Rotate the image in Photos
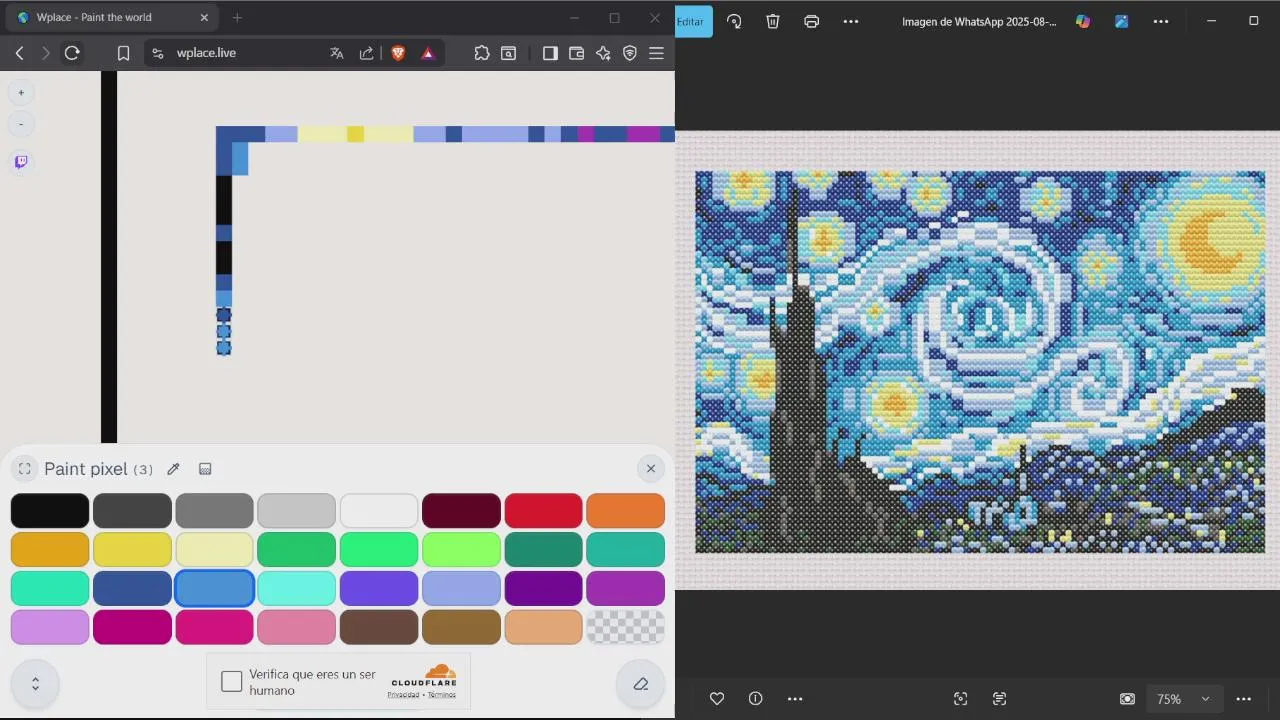 pyautogui.click(x=734, y=21)
